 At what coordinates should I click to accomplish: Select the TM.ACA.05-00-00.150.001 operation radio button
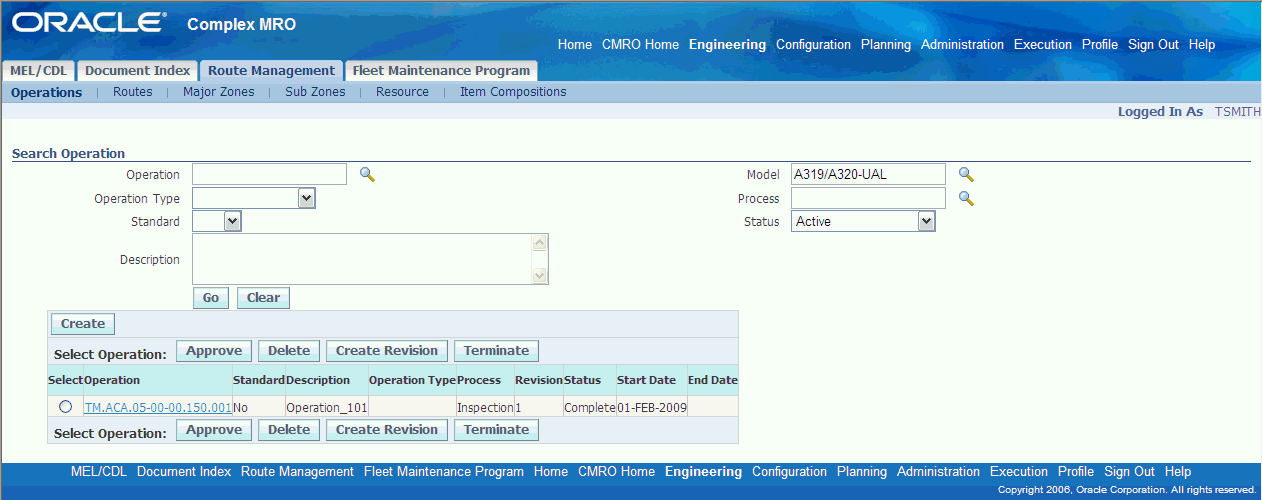coord(66,407)
